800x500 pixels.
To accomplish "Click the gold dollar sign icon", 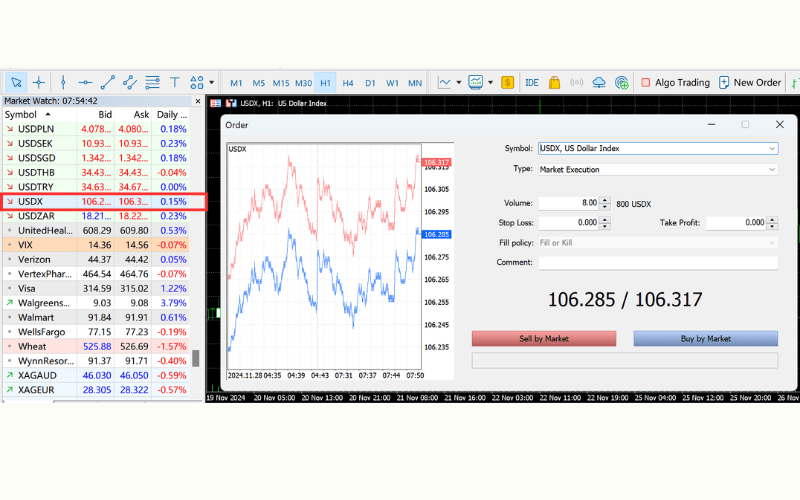I will pyautogui.click(x=508, y=82).
